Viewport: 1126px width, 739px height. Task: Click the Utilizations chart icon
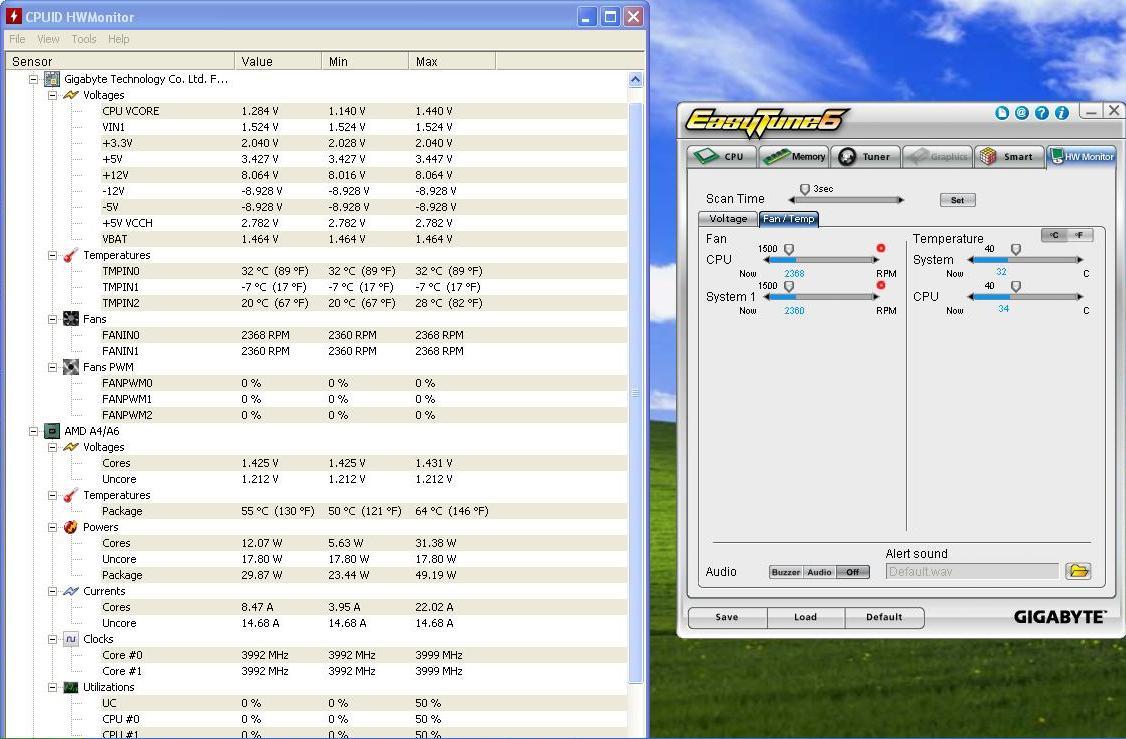[x=70, y=687]
